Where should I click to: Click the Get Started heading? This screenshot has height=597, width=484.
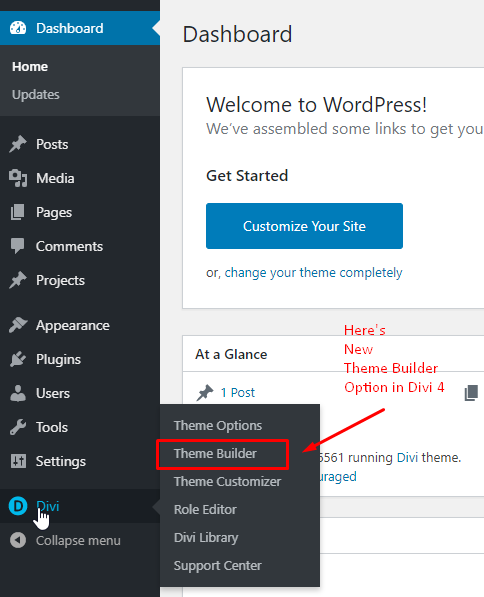(x=247, y=176)
